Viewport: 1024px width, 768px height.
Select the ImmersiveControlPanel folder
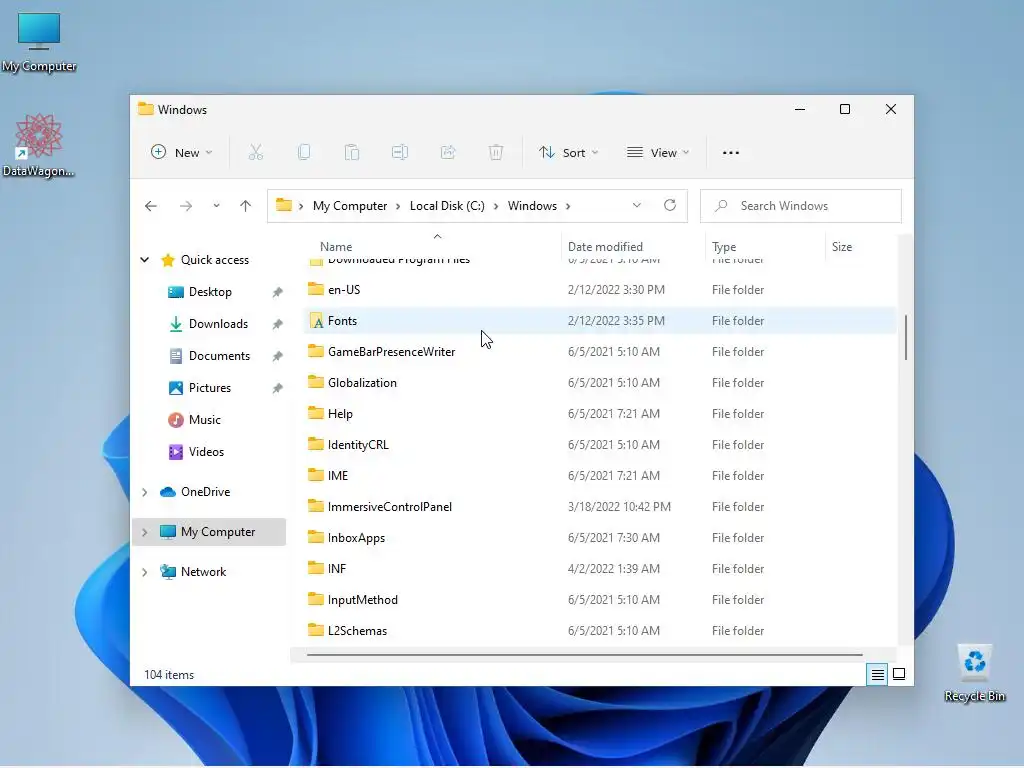600,507
